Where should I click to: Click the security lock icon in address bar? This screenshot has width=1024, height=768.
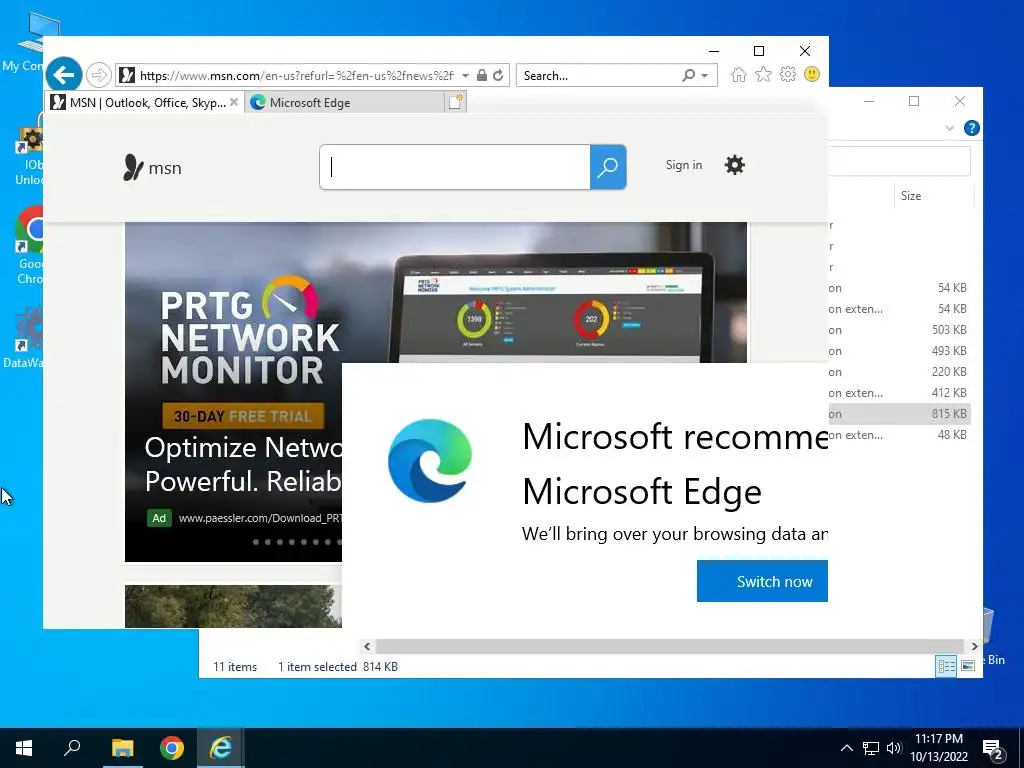coord(481,75)
